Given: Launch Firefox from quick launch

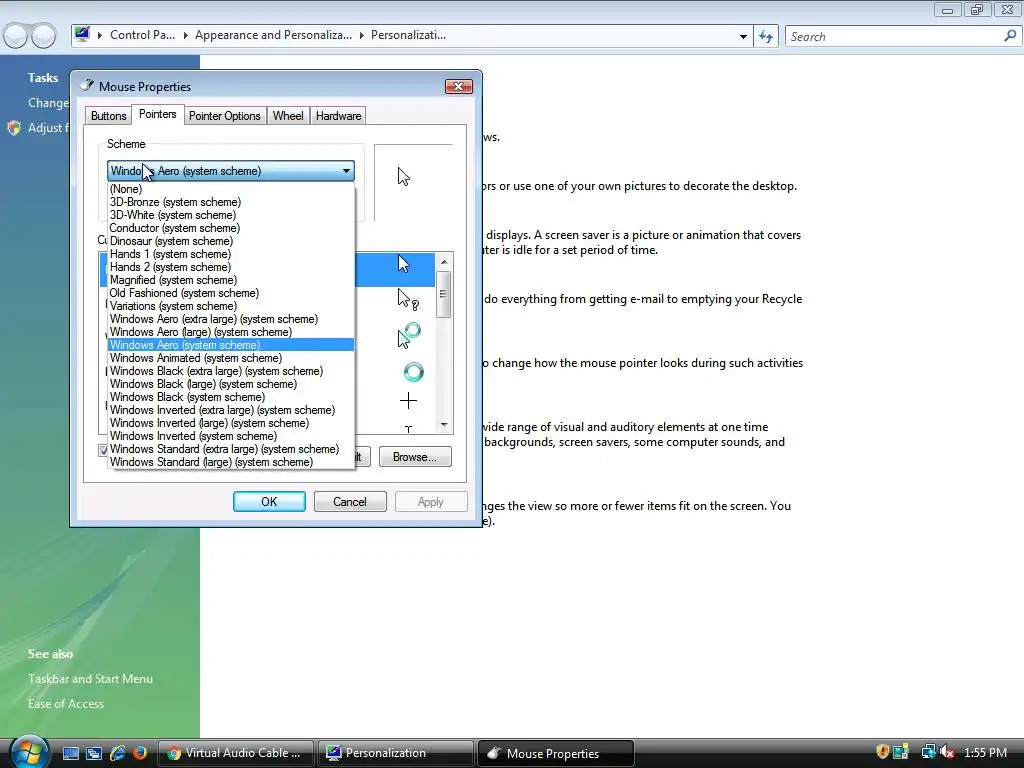Looking at the screenshot, I should point(140,753).
